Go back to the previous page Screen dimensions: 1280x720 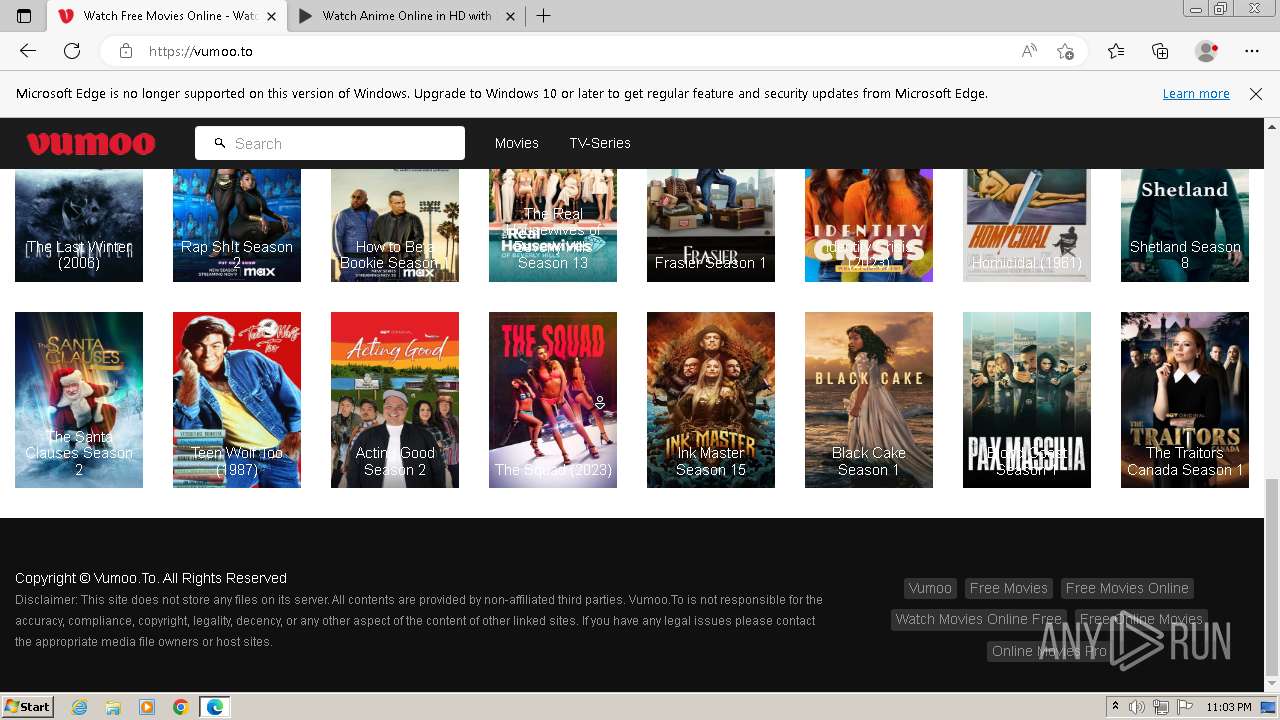click(28, 51)
